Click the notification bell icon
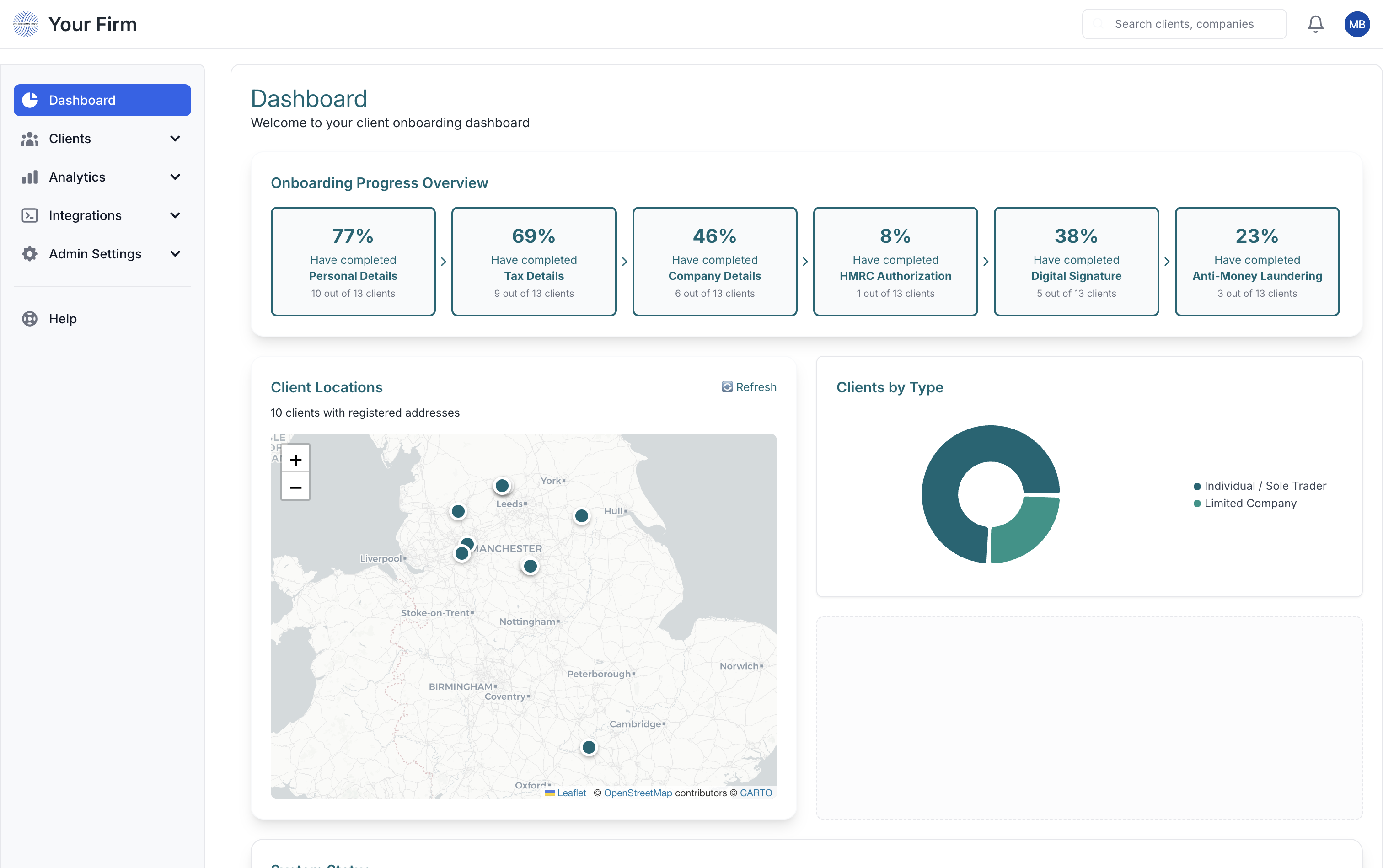1383x868 pixels. (x=1315, y=24)
